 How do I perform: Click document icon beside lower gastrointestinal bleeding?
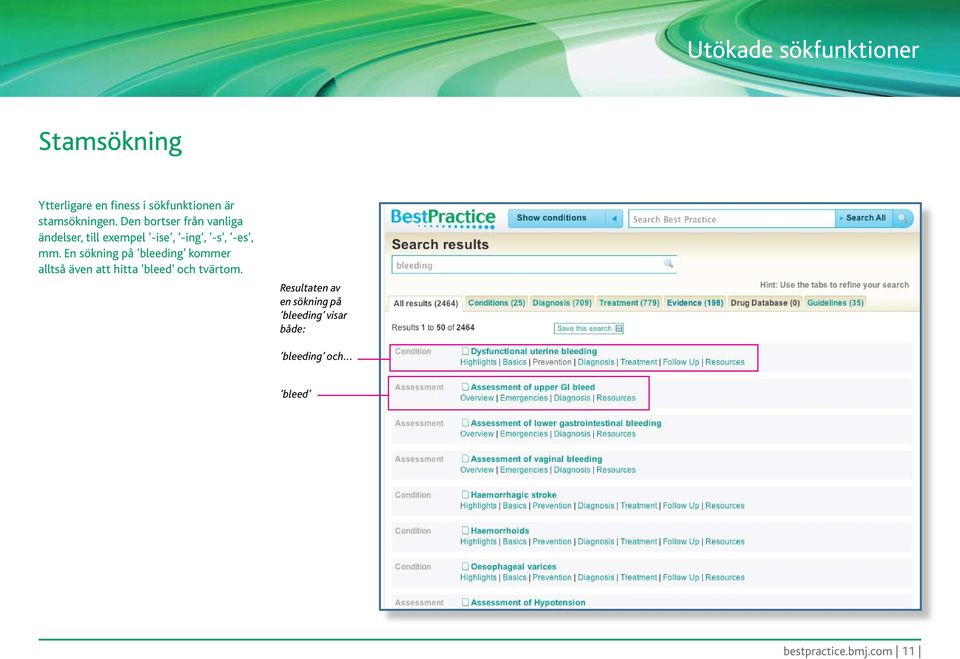[465, 423]
